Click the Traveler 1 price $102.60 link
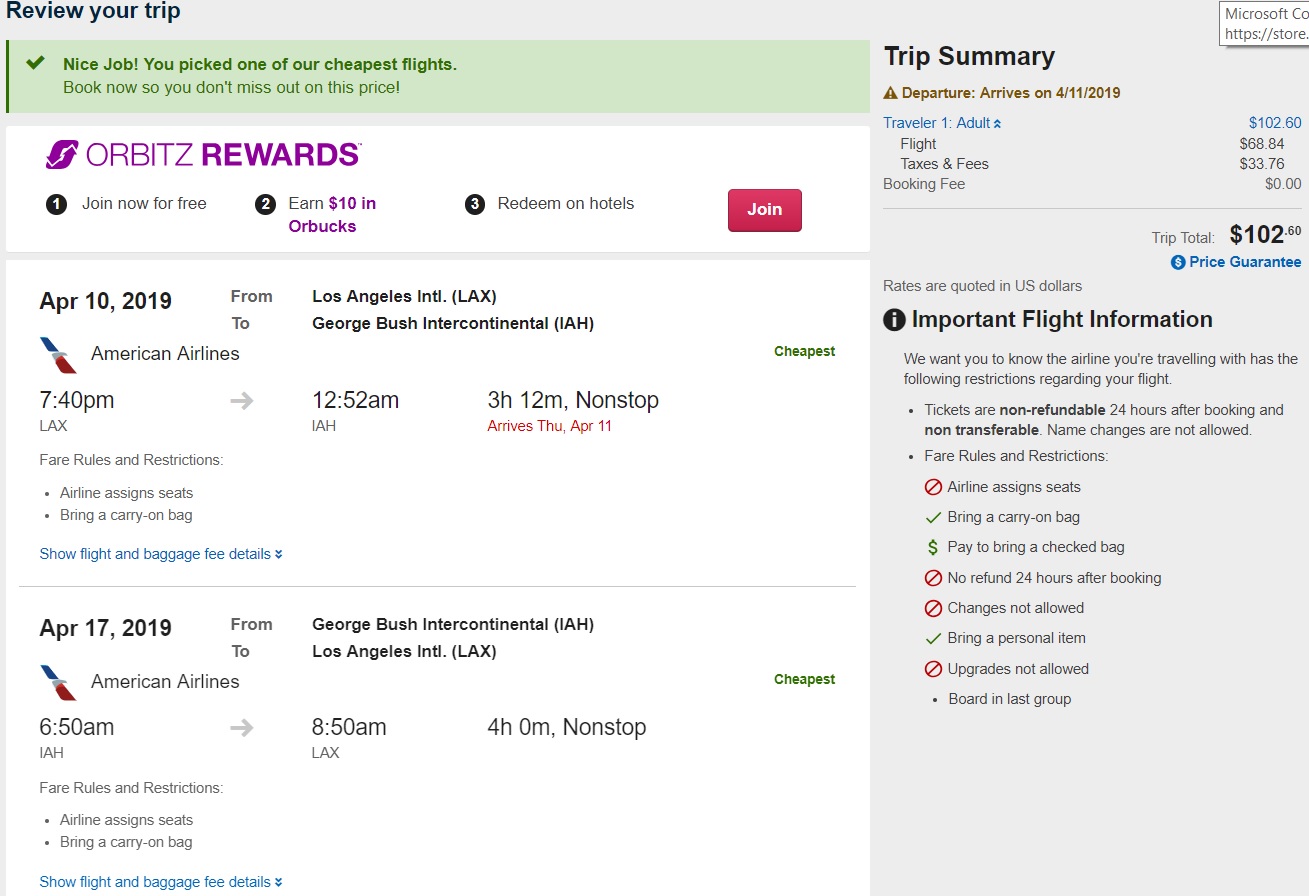This screenshot has width=1309, height=896. tap(1275, 123)
